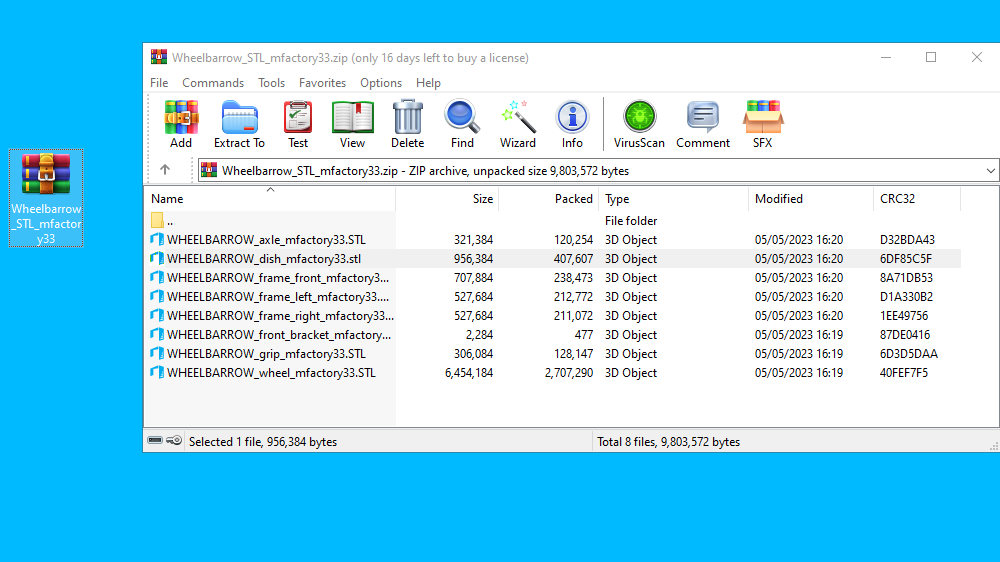Click the Delete trash can icon
Image resolution: width=1000 pixels, height=562 pixels.
[408, 124]
